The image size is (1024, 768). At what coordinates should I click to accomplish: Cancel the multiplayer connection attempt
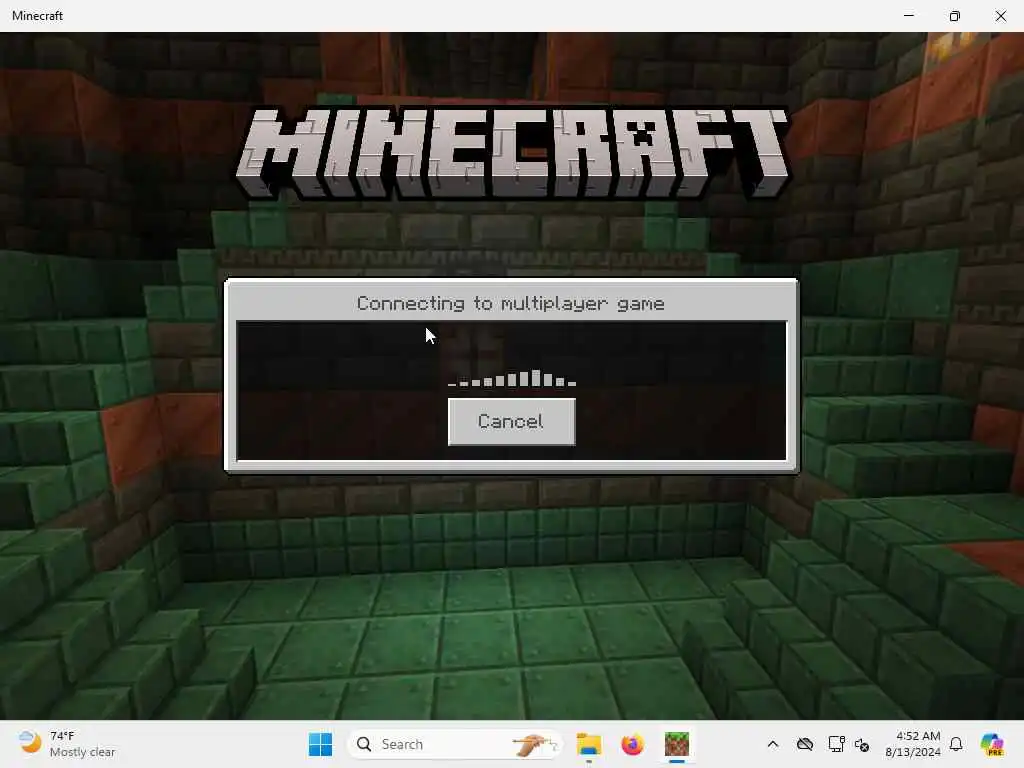[511, 422]
